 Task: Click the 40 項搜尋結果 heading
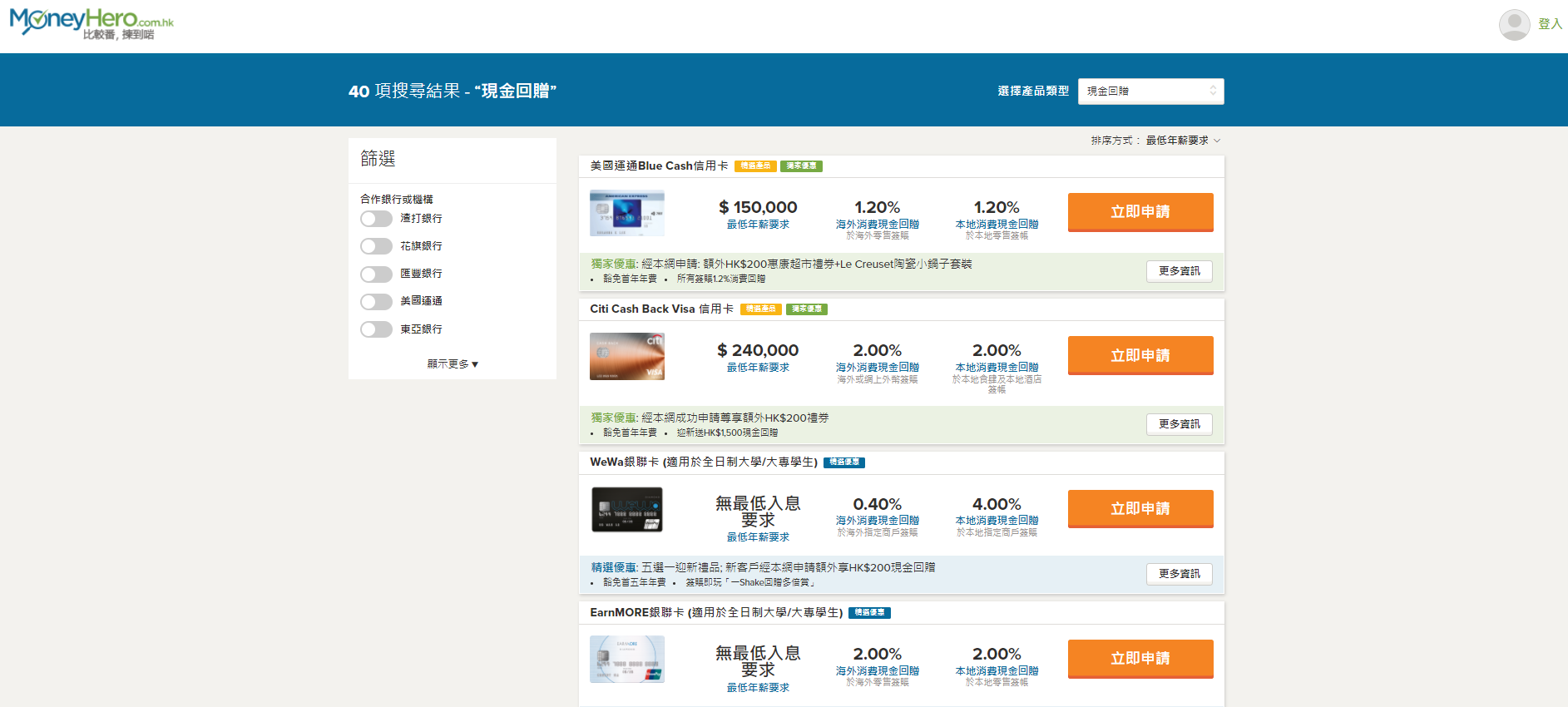pos(453,91)
